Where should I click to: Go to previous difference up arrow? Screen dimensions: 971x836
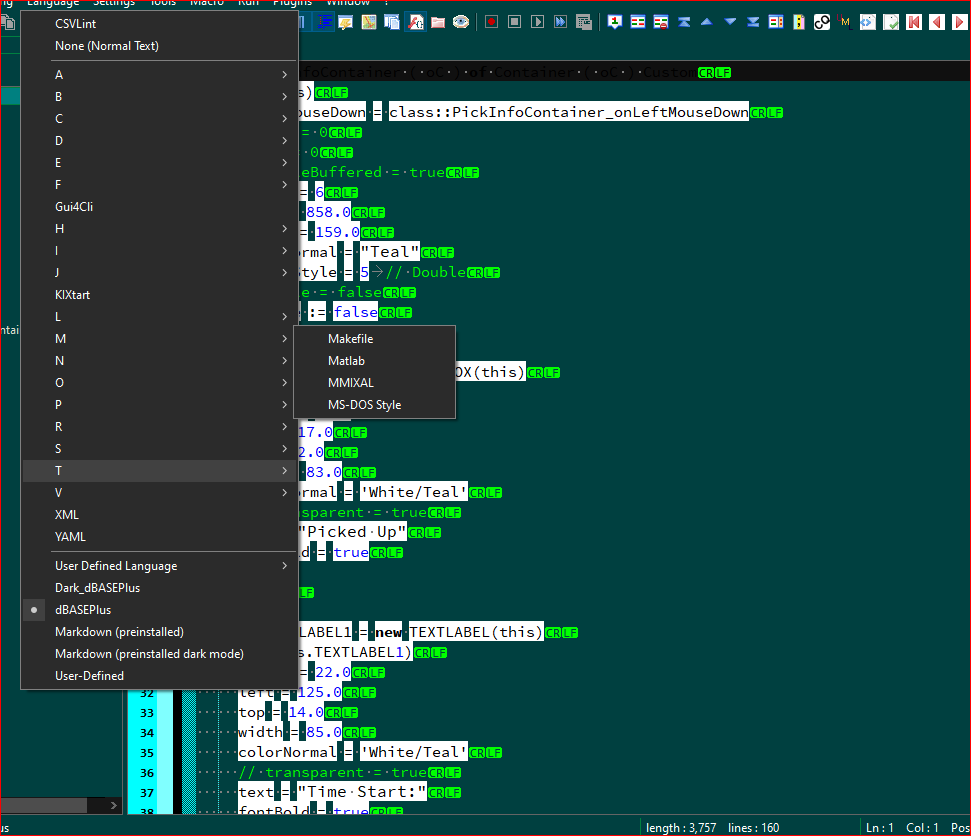[x=707, y=22]
